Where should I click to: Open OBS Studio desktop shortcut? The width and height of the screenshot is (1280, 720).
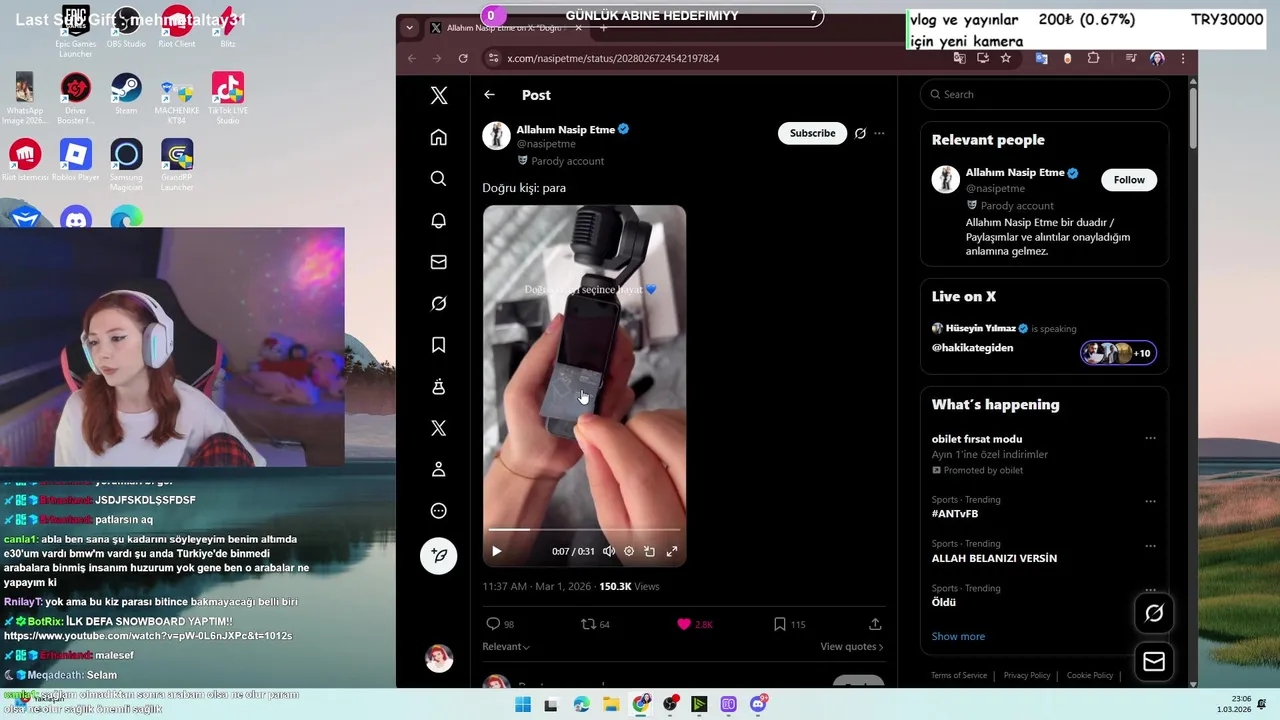(x=126, y=28)
